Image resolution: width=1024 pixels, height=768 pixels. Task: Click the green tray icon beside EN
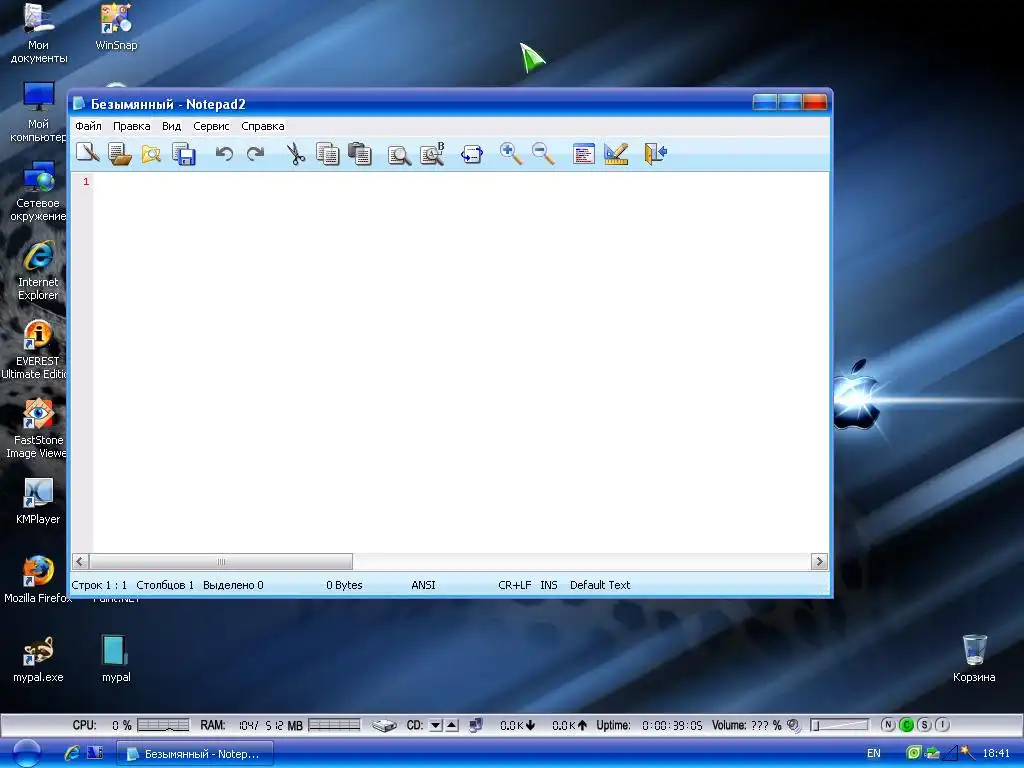point(914,753)
